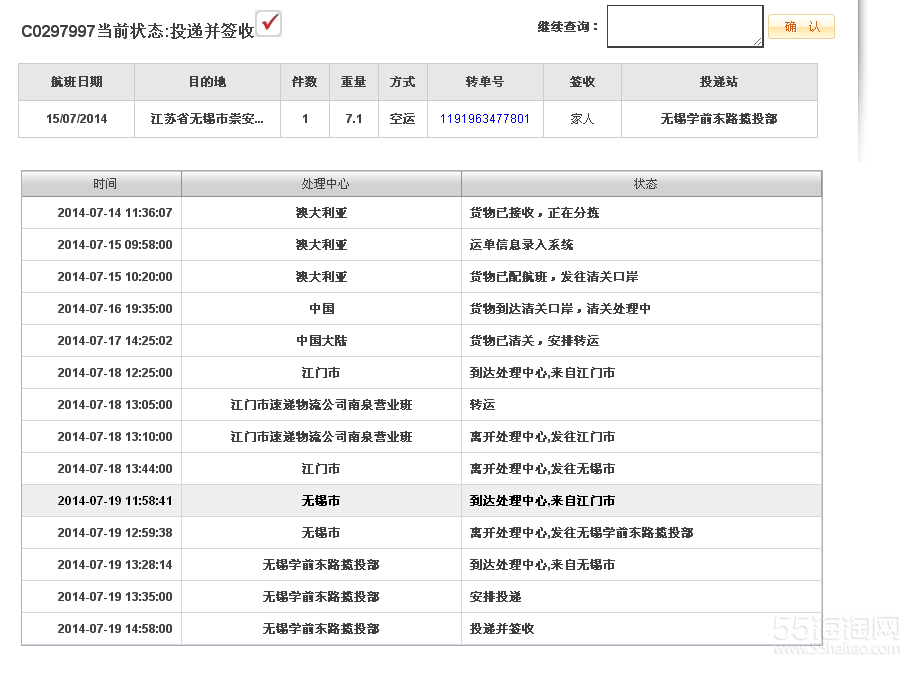Select the flight date 15/07/2014 cell
Screen dimensions: 906x685
coord(77,119)
